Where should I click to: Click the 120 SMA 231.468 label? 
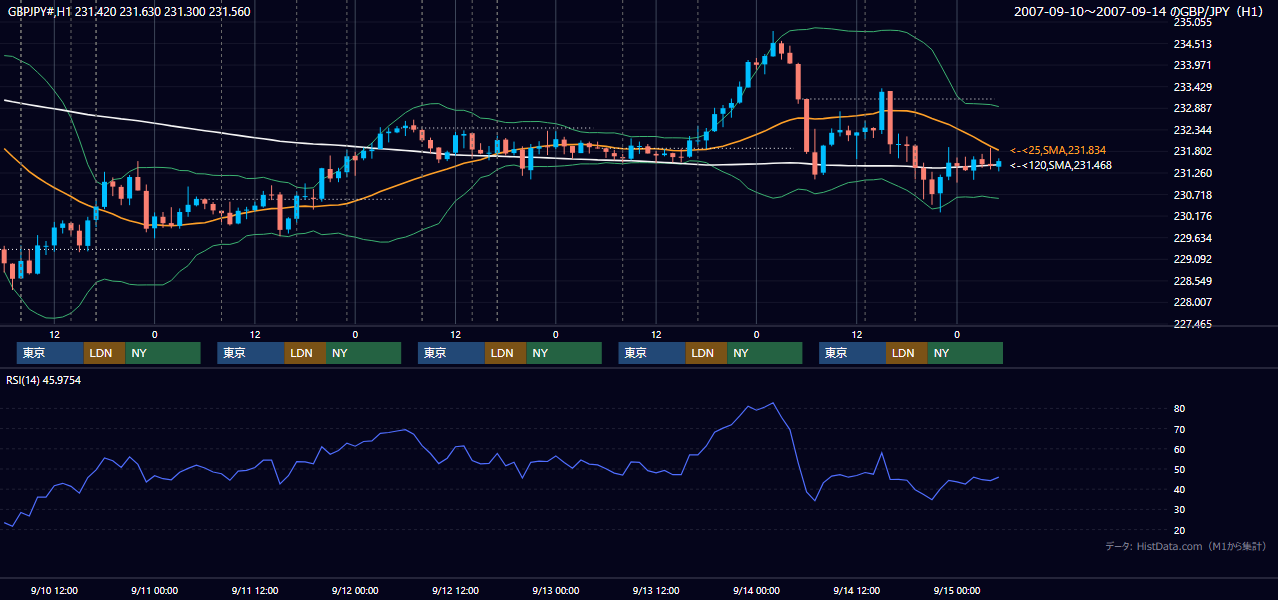(x=1061, y=165)
